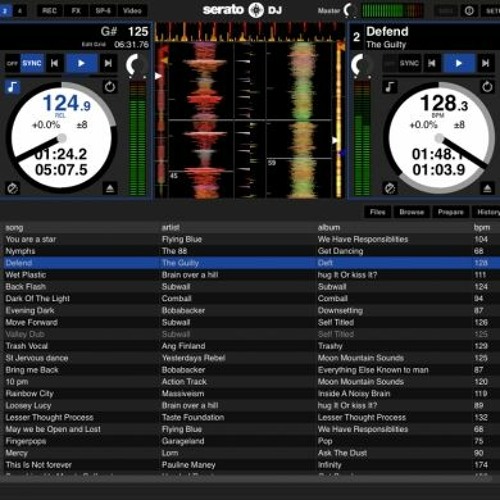Image resolution: width=500 pixels, height=500 pixels.
Task: Enable SYNC on the Defend deck
Action: tap(409, 63)
